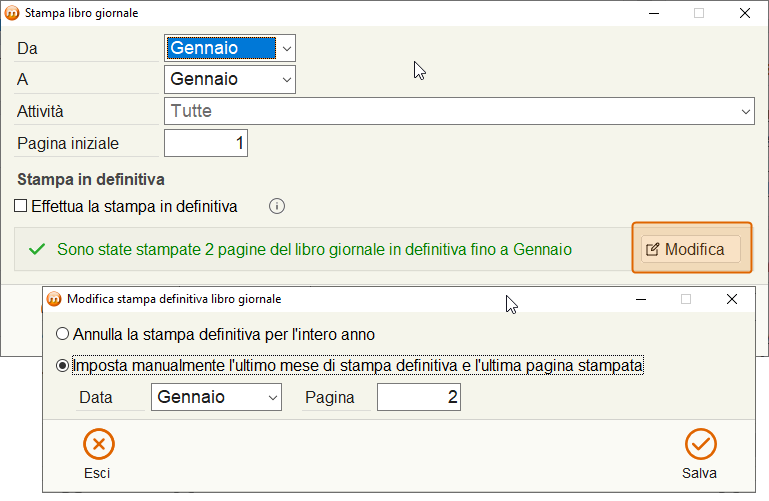Click the info icon beside stampa in definitiva
This screenshot has height=501, width=769.
click(x=277, y=206)
